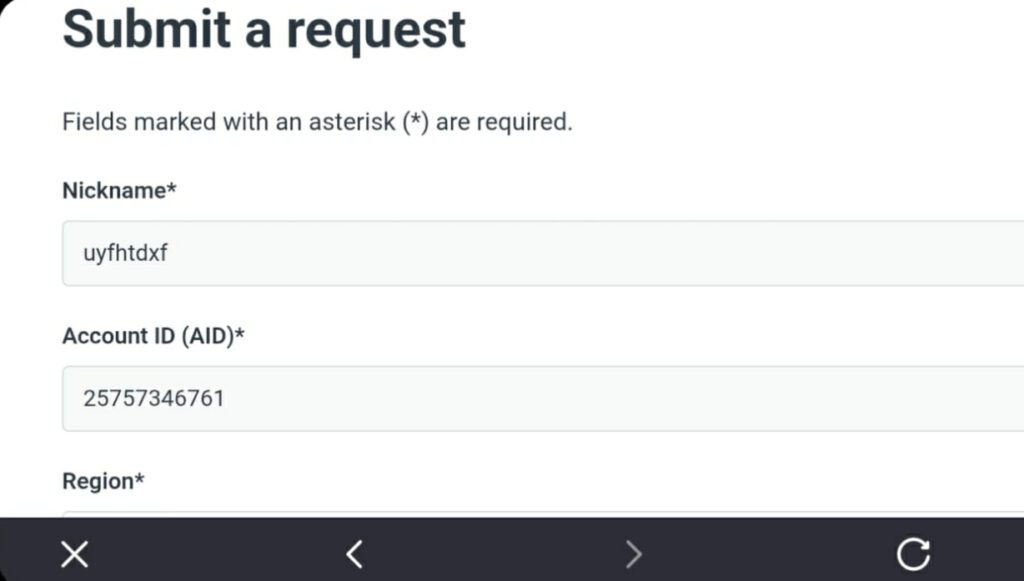
Task: Click the Account ID (AID) label
Action: 147,336
